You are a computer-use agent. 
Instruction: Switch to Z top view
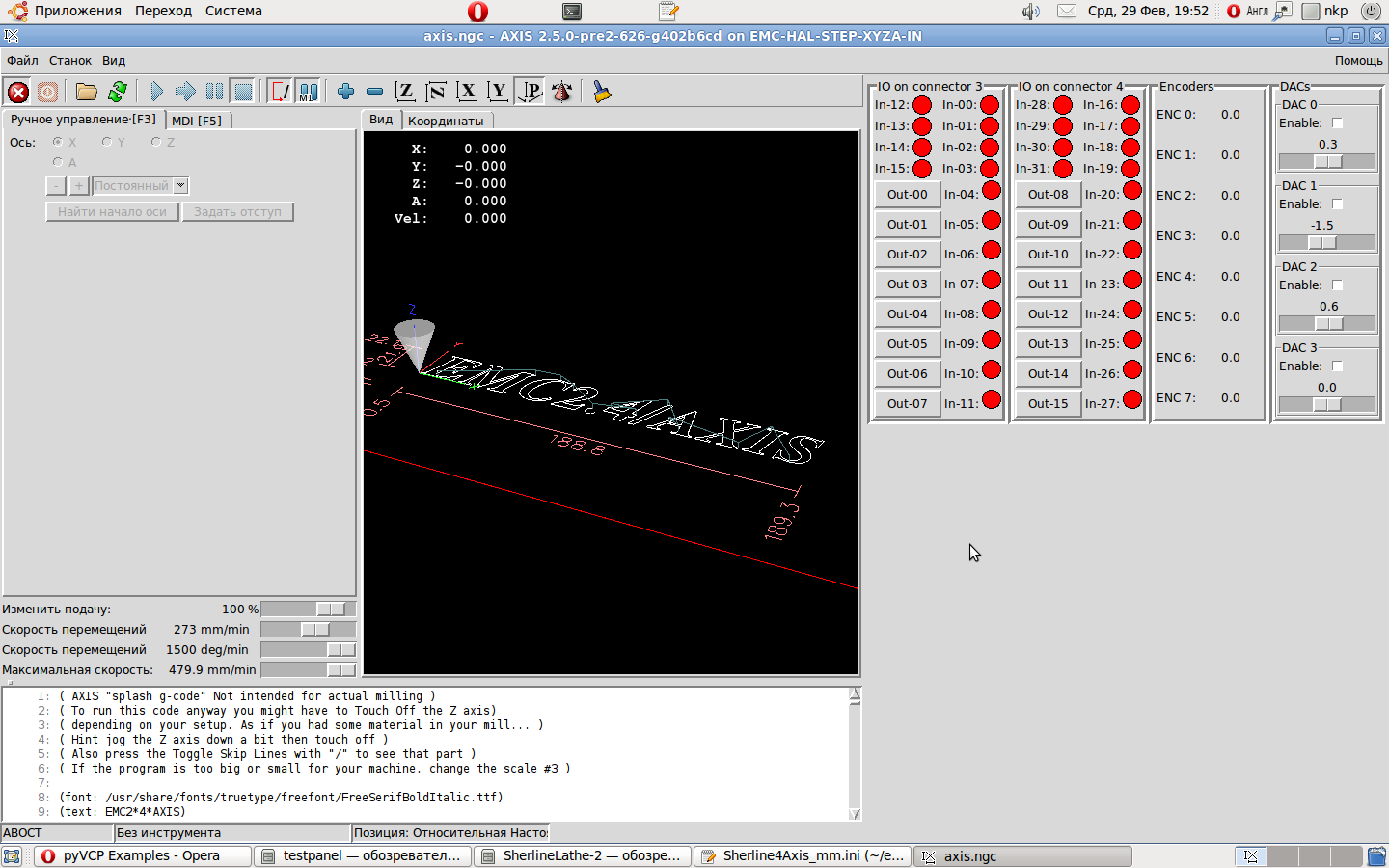coord(405,92)
